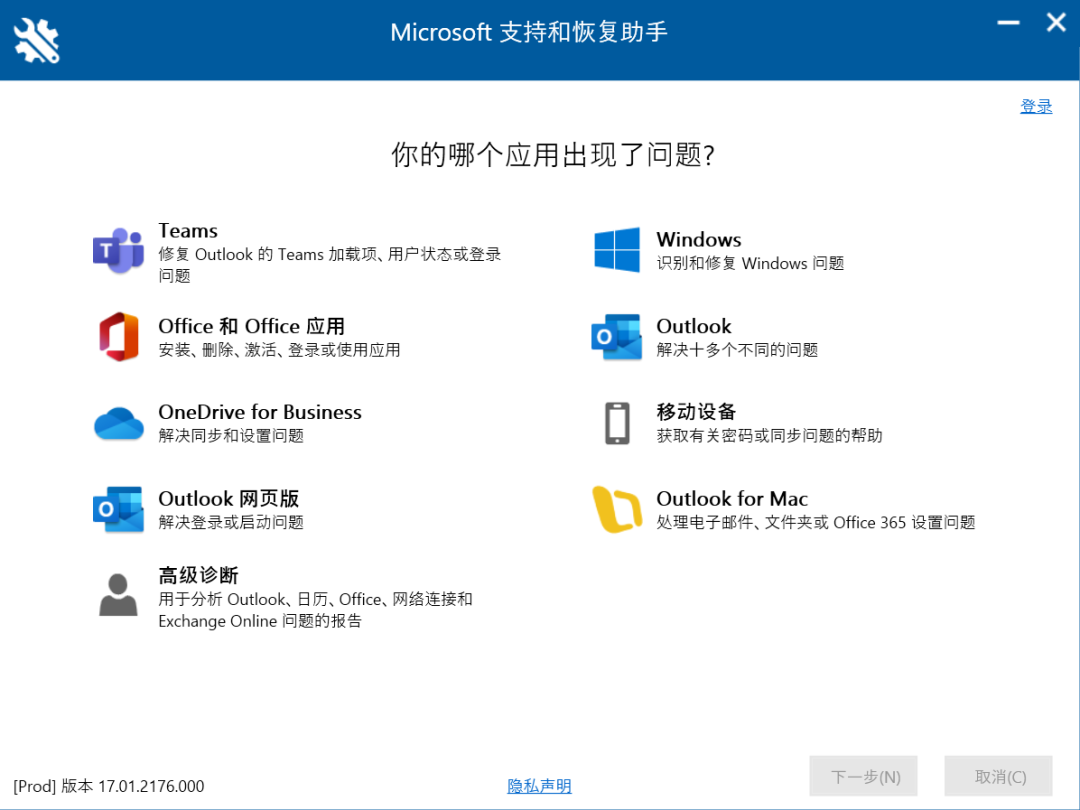This screenshot has height=810, width=1080.
Task: Open the 隐私声明 privacy link
Action: 539,786
